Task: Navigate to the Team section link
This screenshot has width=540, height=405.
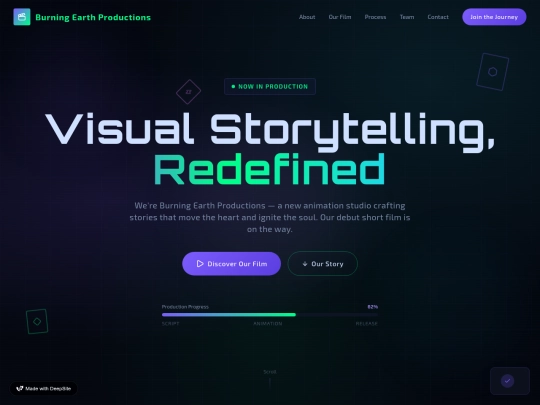Action: click(x=407, y=17)
